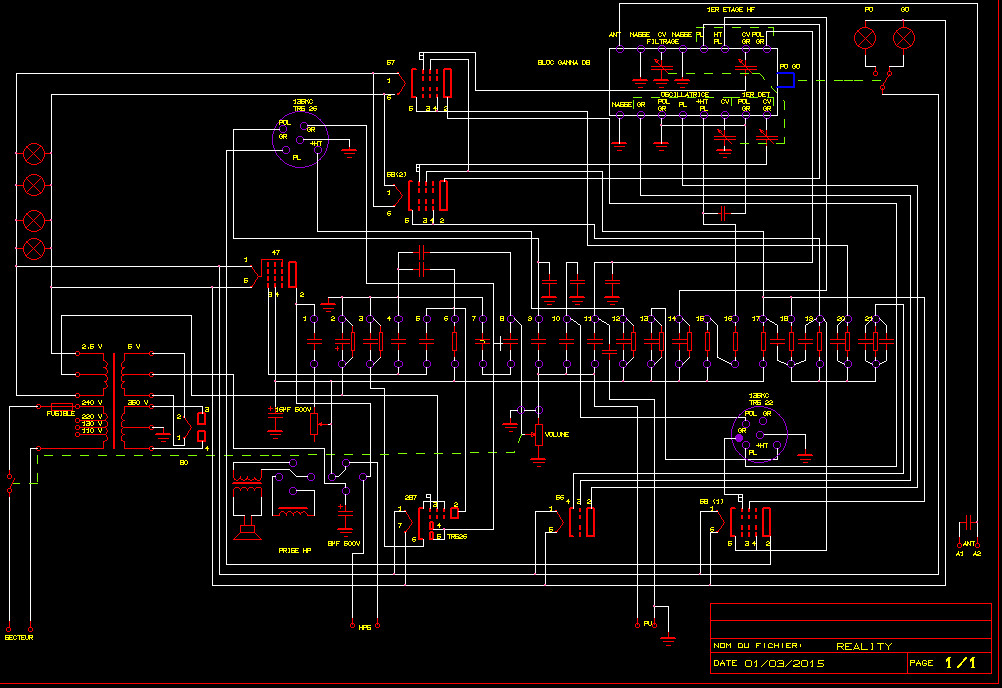Click the blue PO GO switch block
The width and height of the screenshot is (1002, 688).
point(786,78)
